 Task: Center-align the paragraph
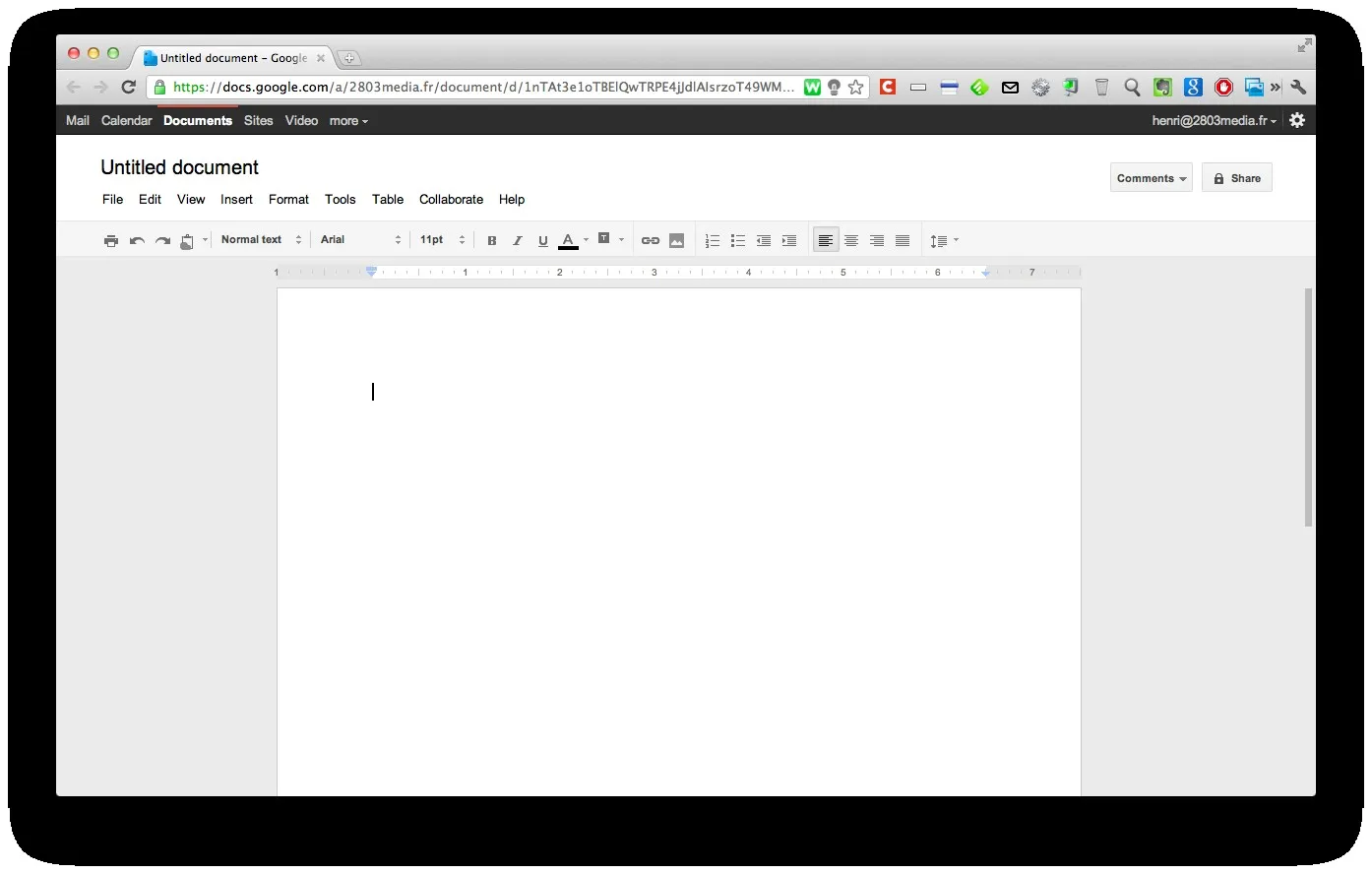pos(851,241)
